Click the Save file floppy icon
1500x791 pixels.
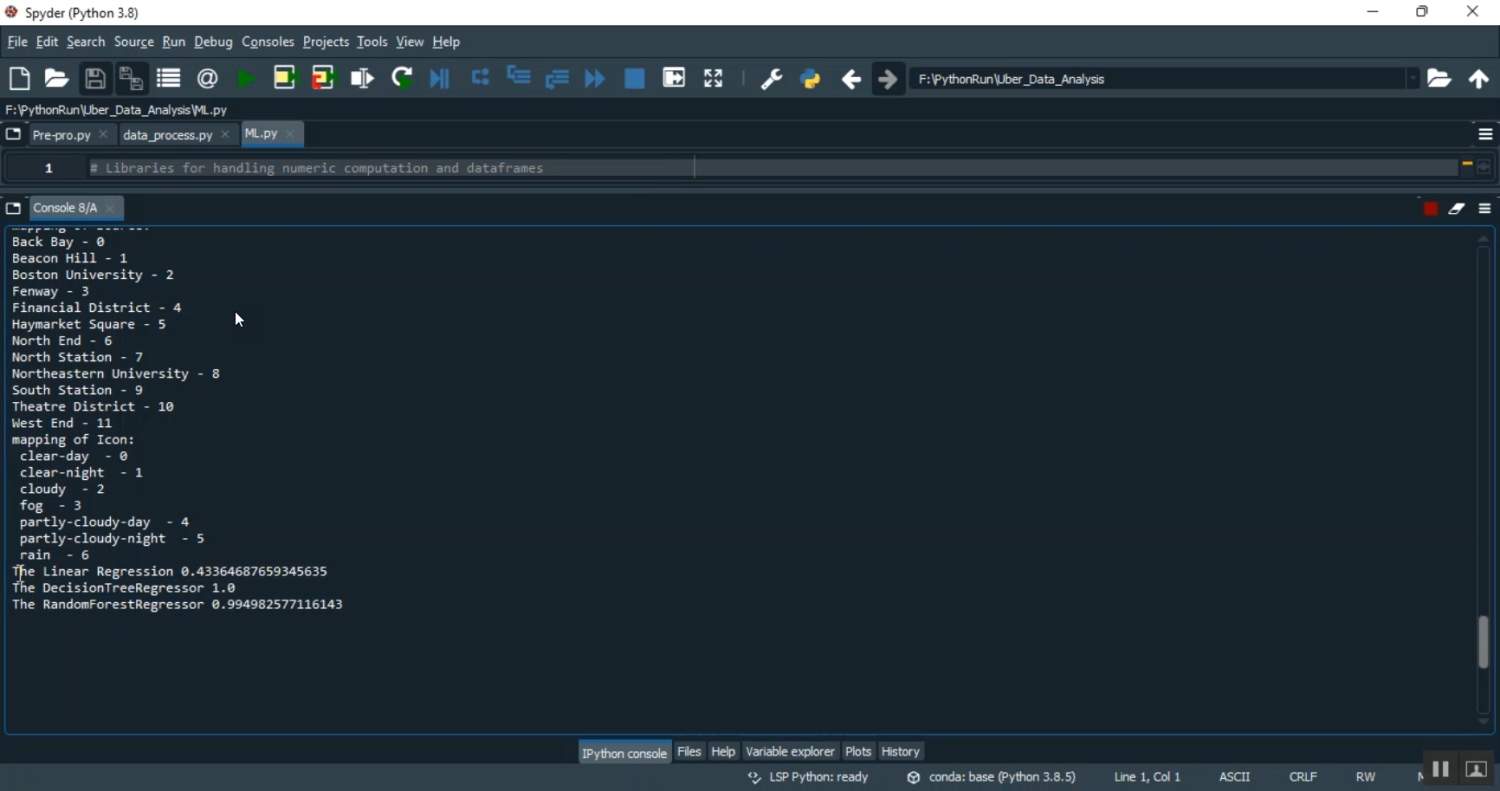pyautogui.click(x=95, y=79)
